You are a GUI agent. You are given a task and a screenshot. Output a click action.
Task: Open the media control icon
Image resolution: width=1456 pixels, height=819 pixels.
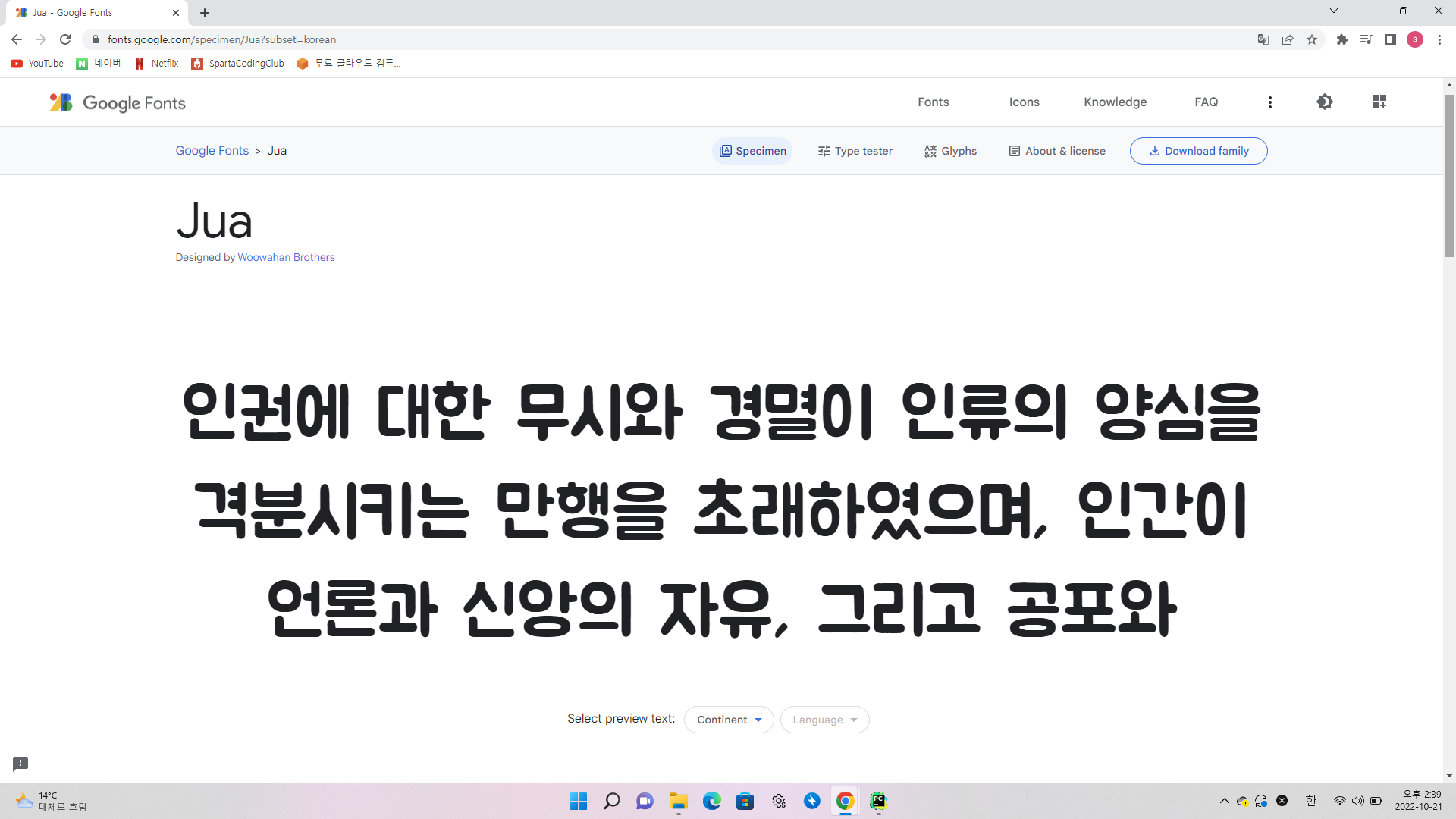click(x=1367, y=39)
